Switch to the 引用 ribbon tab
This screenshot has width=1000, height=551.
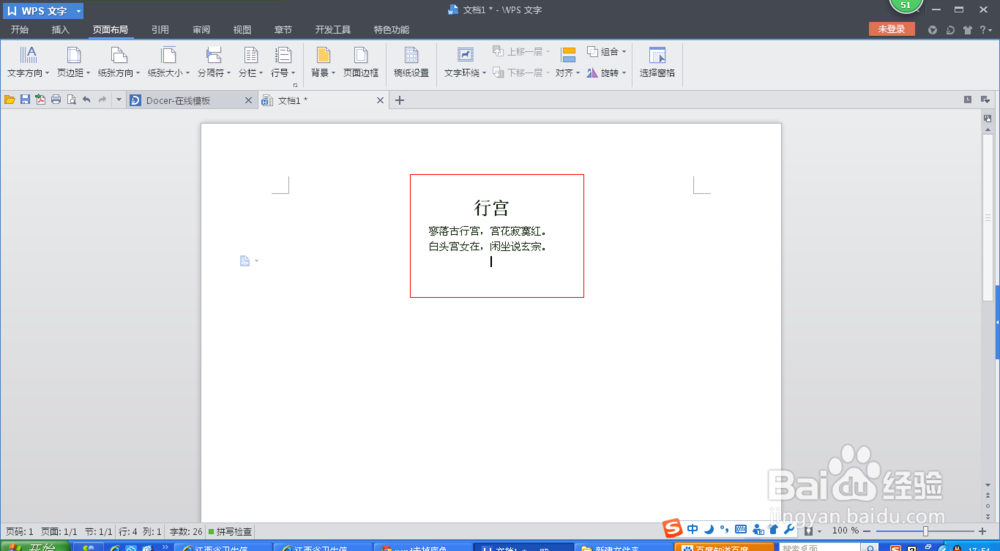tap(160, 29)
